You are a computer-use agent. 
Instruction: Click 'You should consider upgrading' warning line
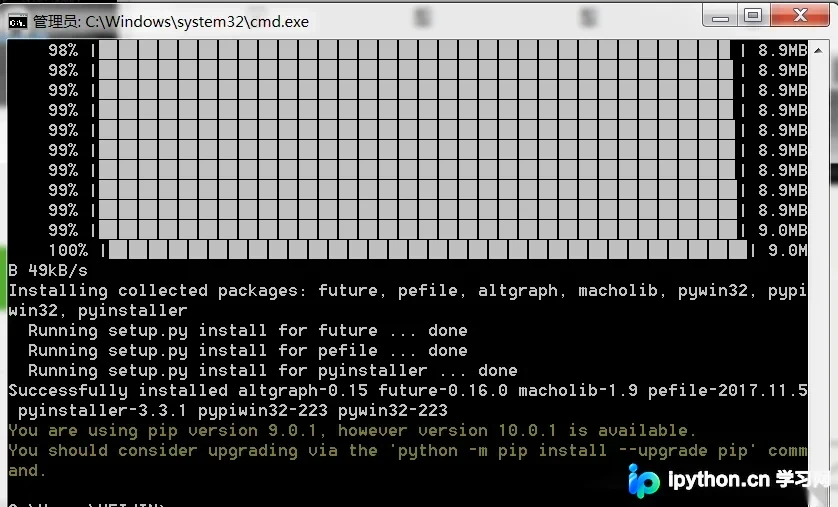(407, 451)
